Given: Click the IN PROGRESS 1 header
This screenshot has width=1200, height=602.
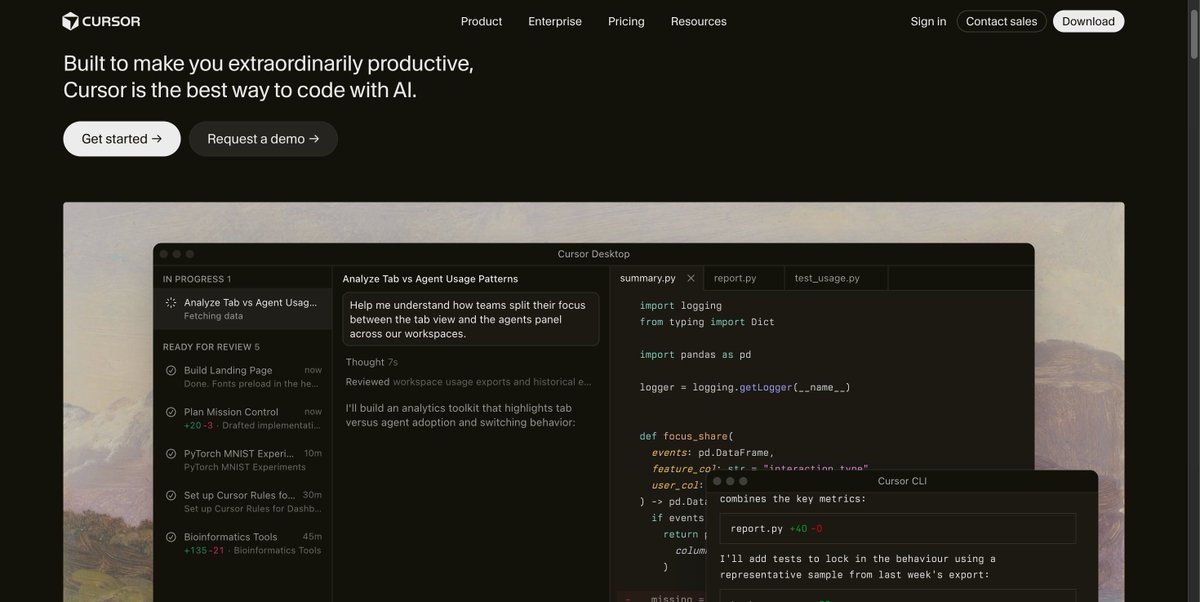Looking at the screenshot, I should [x=197, y=279].
